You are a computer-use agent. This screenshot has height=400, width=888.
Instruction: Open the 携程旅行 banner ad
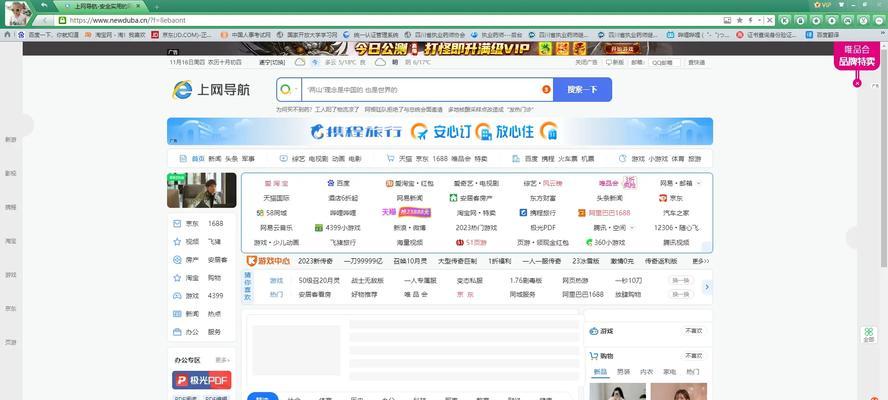tap(439, 131)
